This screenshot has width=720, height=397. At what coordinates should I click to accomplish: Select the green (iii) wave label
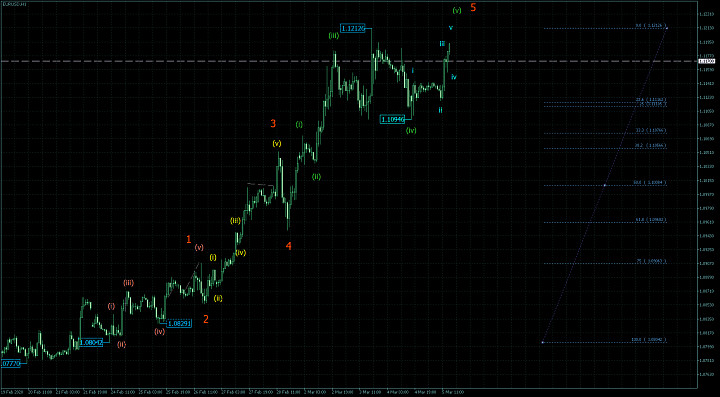(333, 36)
